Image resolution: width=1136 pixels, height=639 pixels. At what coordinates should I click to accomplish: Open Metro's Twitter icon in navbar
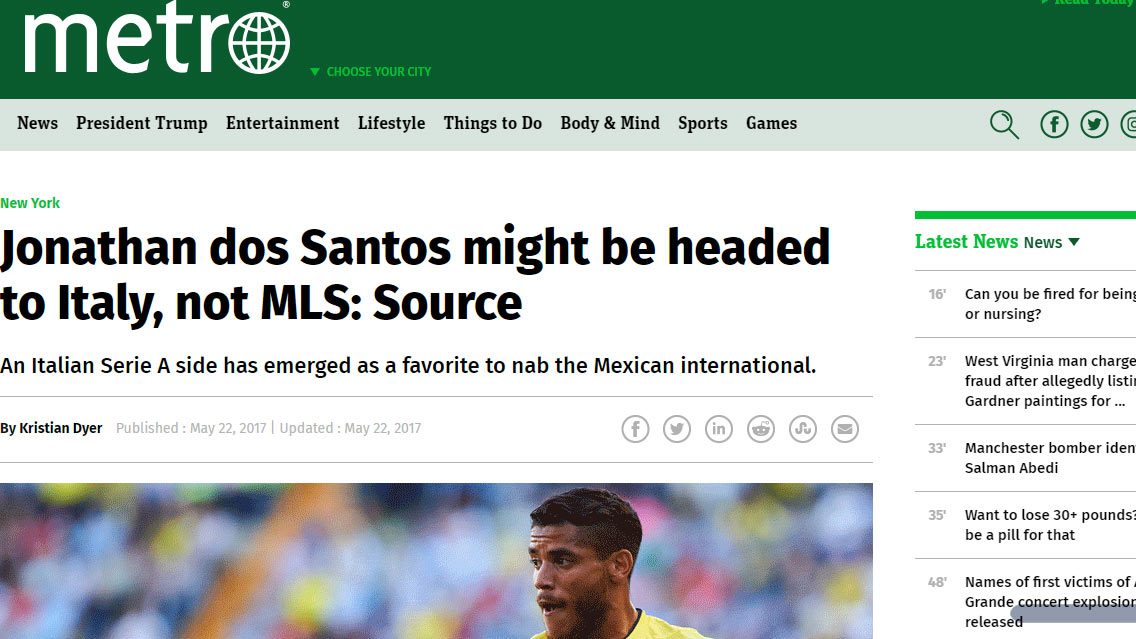click(x=1094, y=125)
